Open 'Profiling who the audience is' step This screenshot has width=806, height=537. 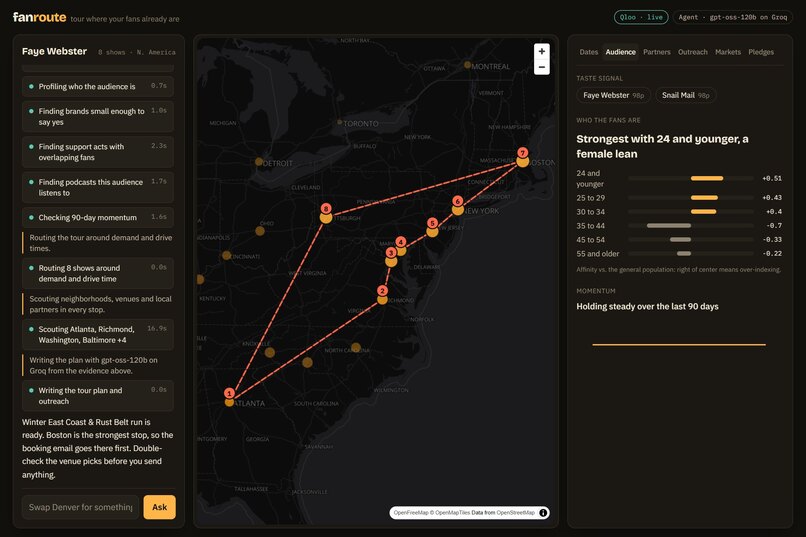coord(98,86)
